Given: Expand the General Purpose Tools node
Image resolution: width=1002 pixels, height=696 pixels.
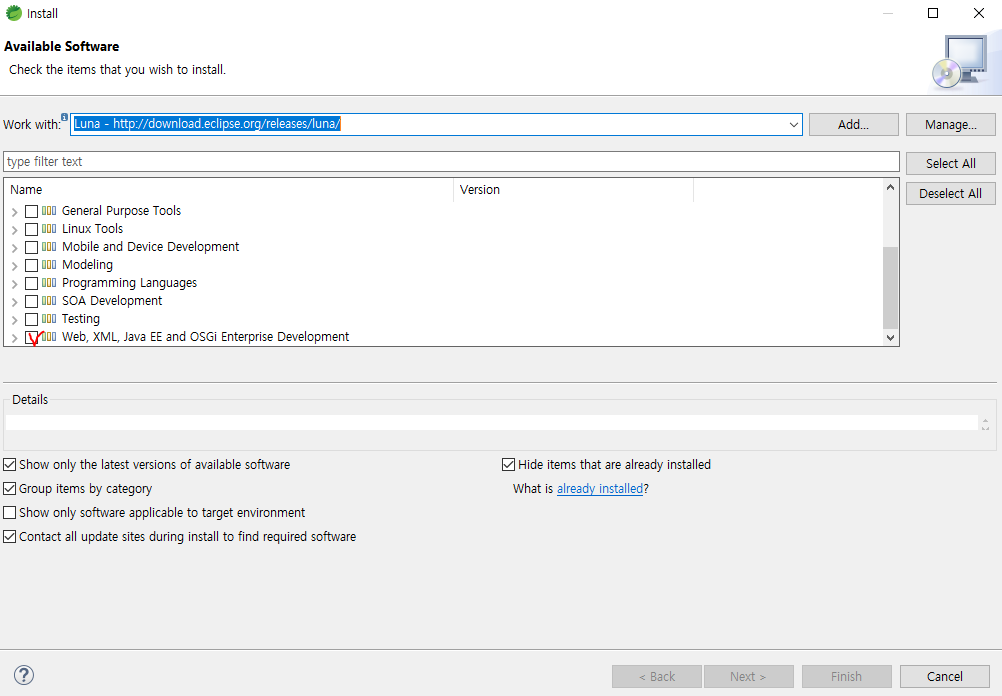Looking at the screenshot, I should click(15, 212).
